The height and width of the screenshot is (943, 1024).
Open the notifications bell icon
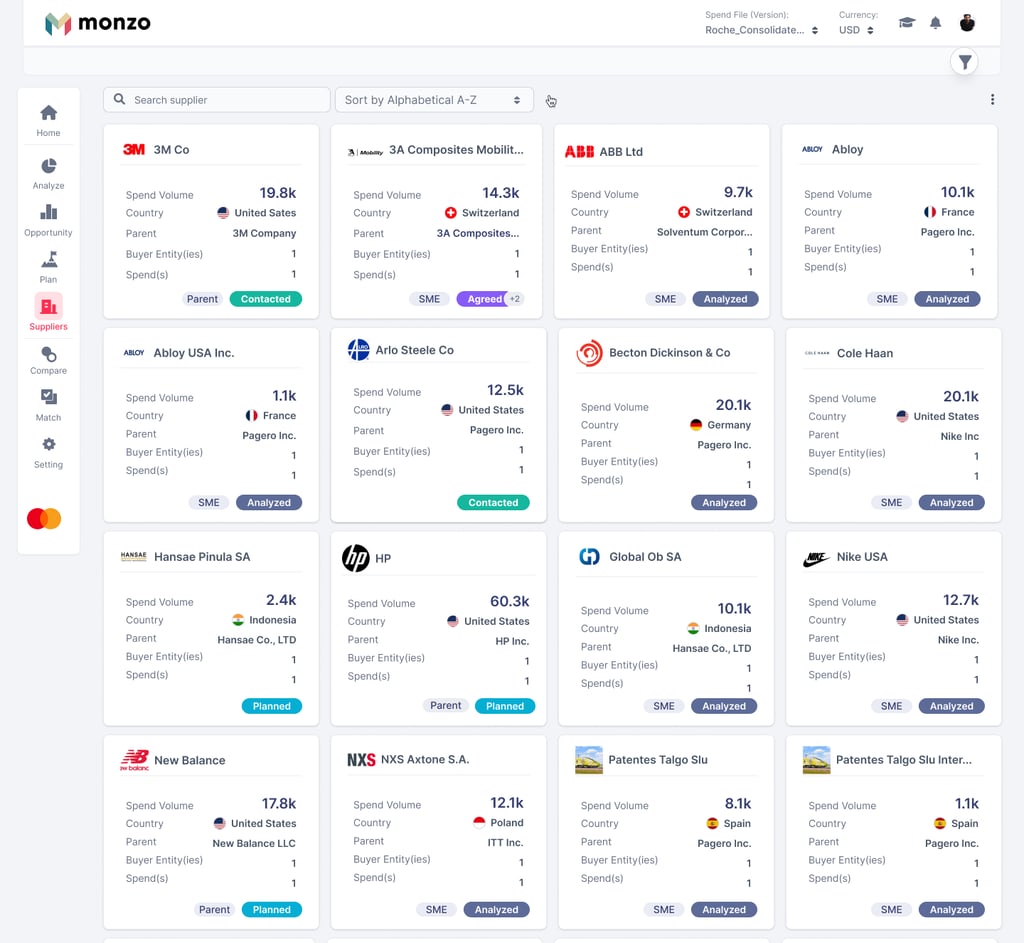pos(935,24)
